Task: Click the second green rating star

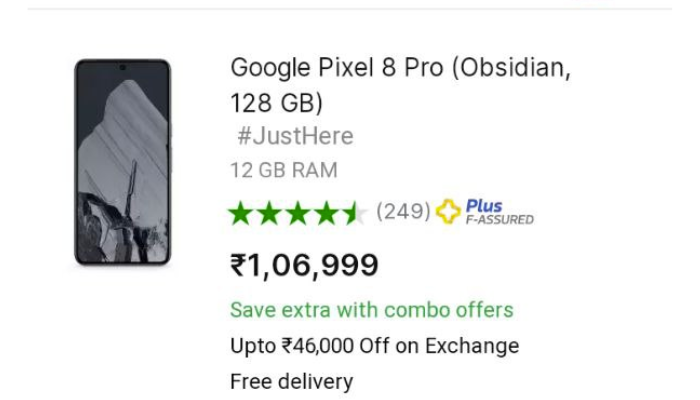Action: [x=269, y=212]
